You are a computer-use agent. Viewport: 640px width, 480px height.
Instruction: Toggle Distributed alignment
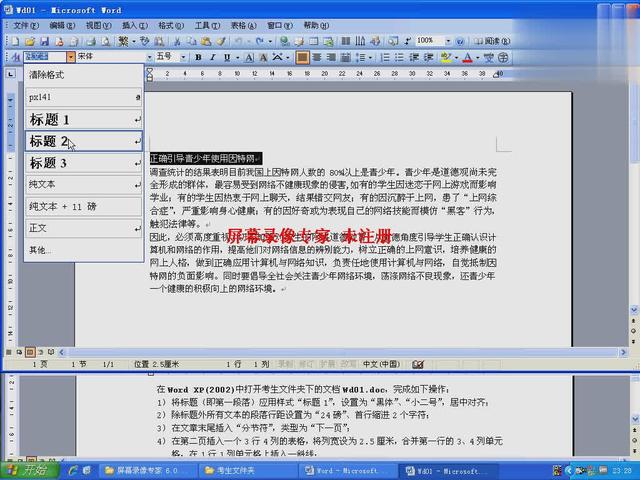click(346, 57)
